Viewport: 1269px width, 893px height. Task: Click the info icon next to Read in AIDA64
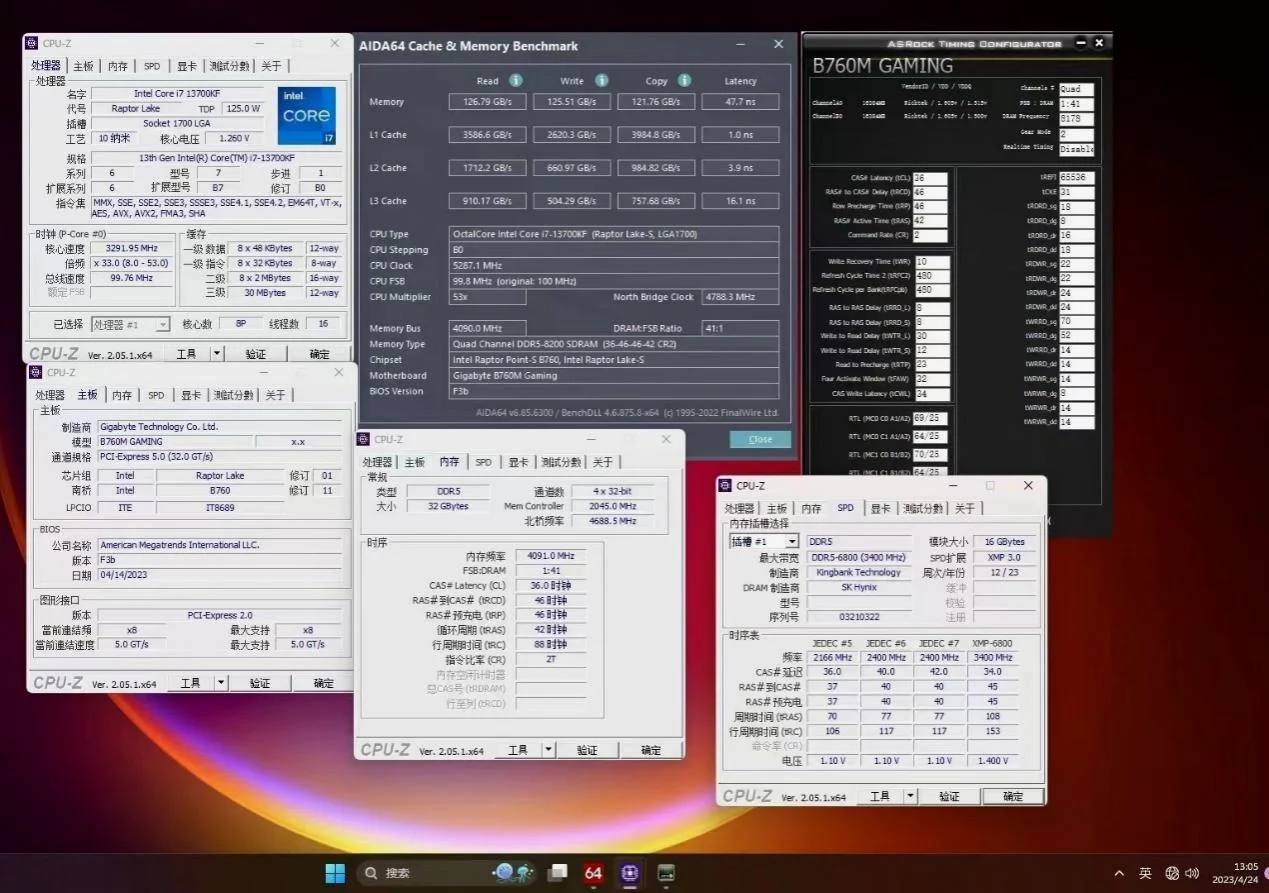[516, 81]
